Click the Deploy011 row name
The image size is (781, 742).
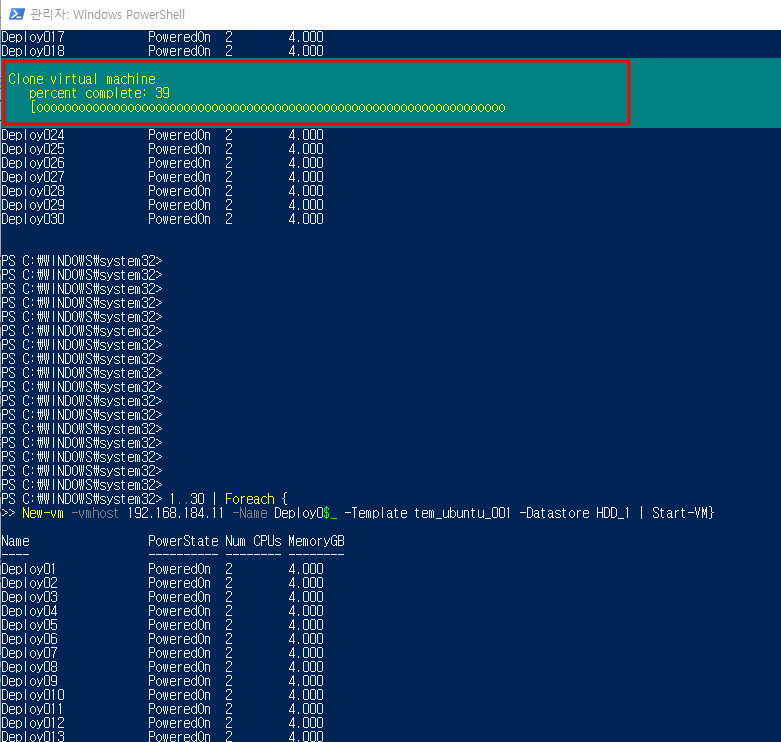coord(32,709)
